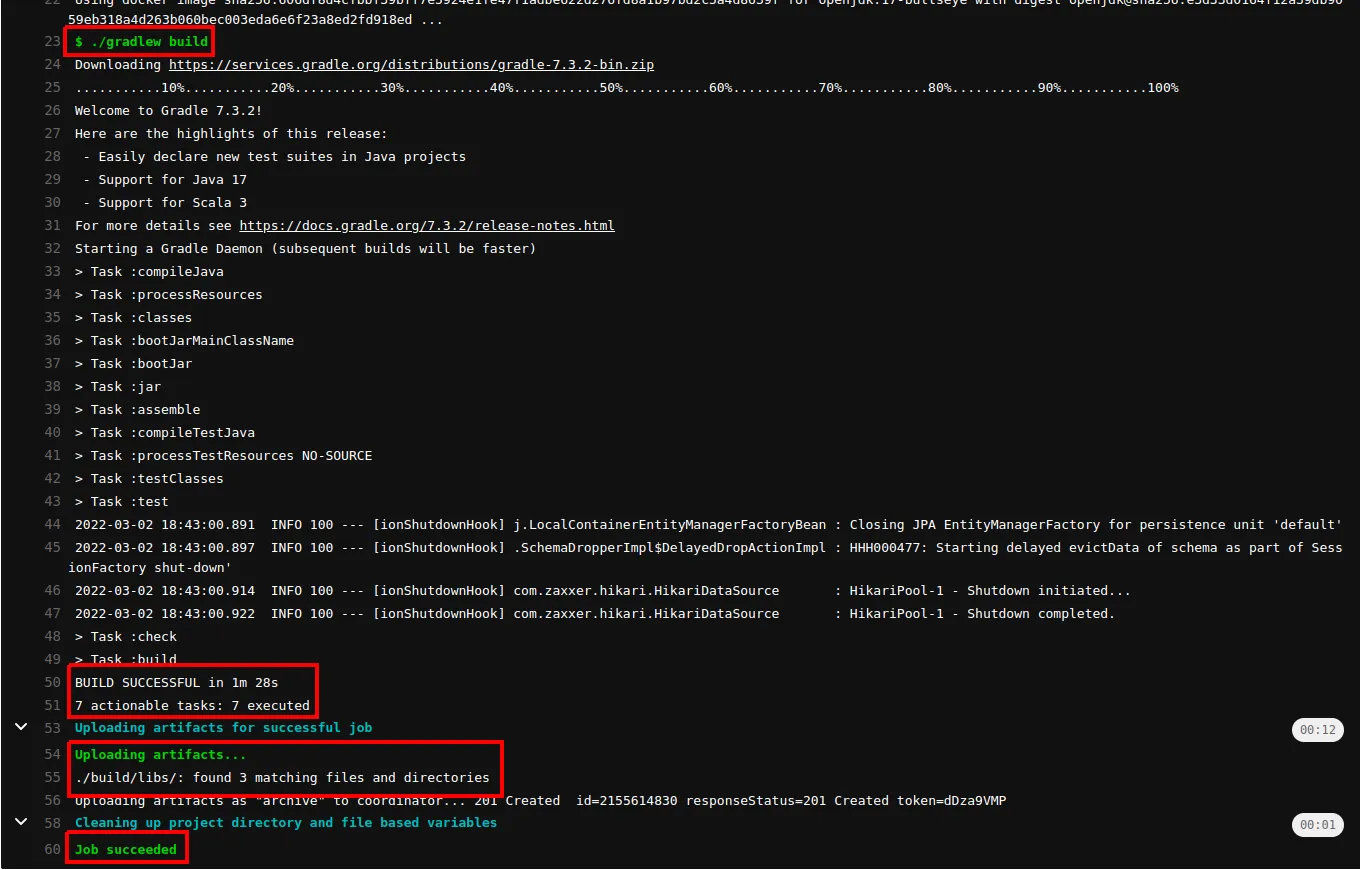The width and height of the screenshot is (1360, 870).
Task: Click the '> Task :testClasses' line
Action: 149,479
